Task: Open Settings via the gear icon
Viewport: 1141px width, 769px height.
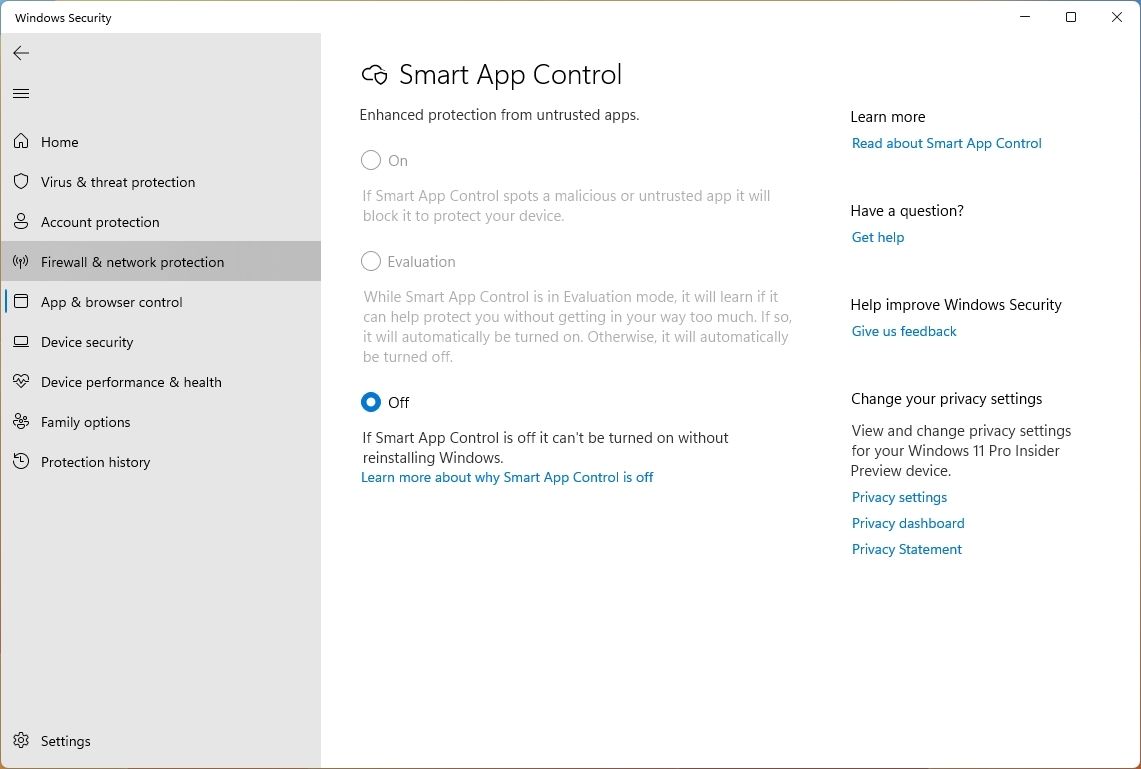Action: click(x=21, y=740)
